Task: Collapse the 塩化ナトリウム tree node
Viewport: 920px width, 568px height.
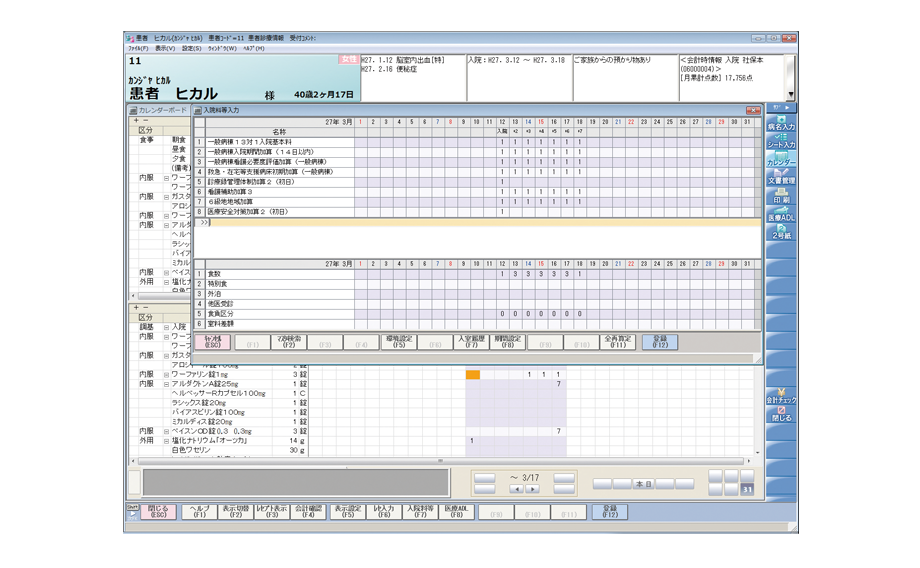Action: [x=167, y=440]
